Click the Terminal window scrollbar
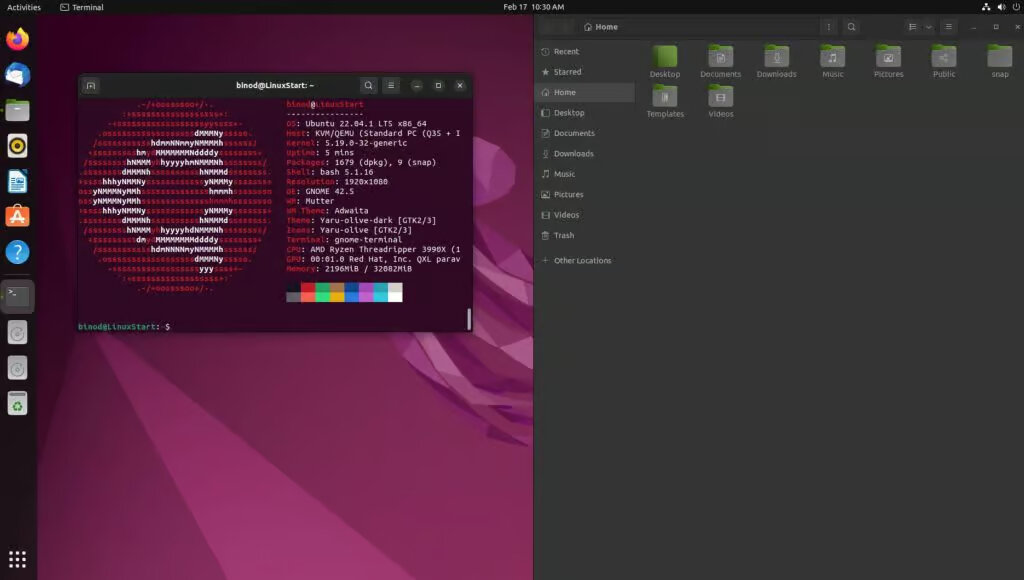 point(469,319)
